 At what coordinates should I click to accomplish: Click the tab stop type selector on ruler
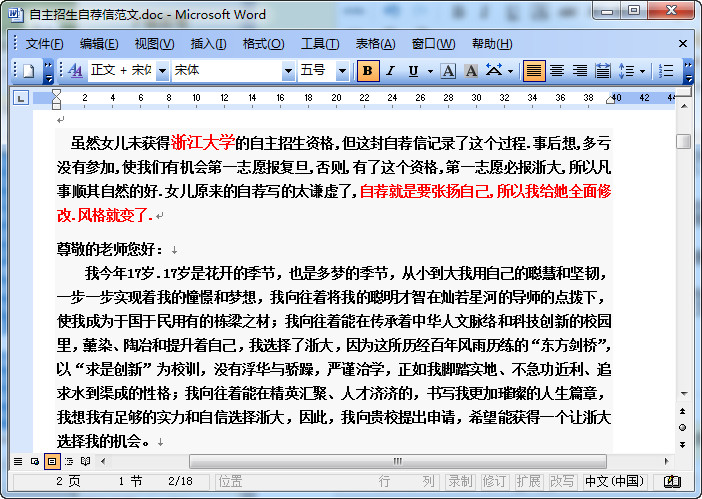[21, 98]
